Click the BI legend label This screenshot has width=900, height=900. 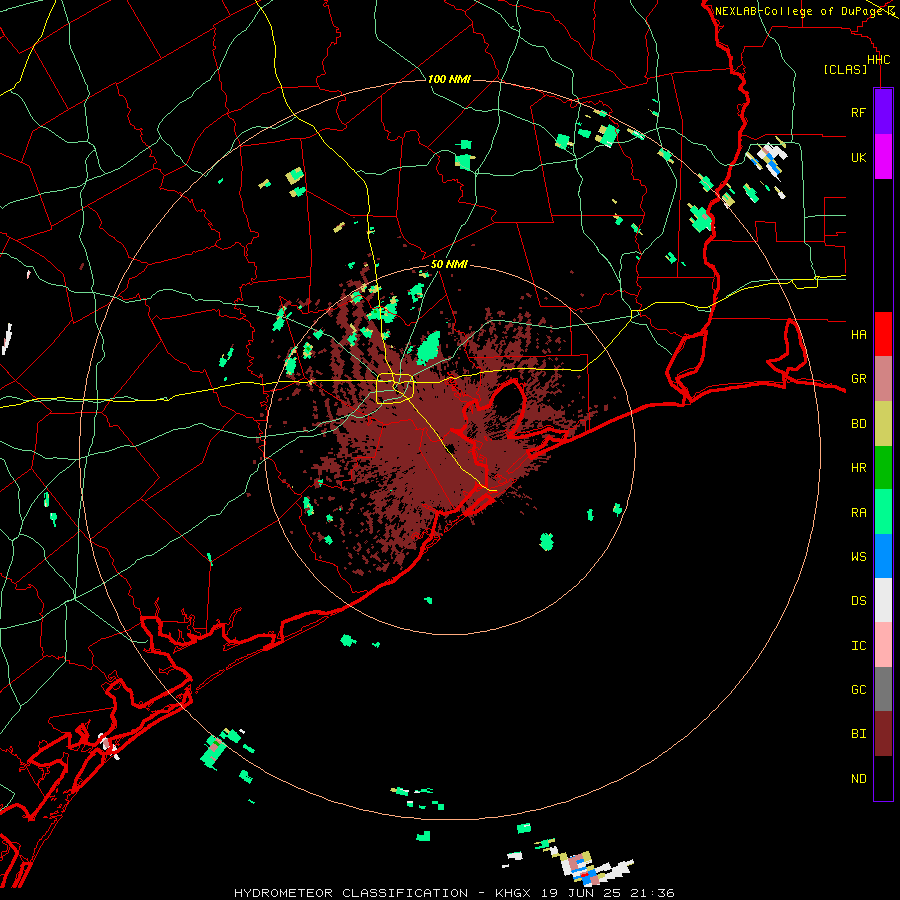[x=858, y=734]
